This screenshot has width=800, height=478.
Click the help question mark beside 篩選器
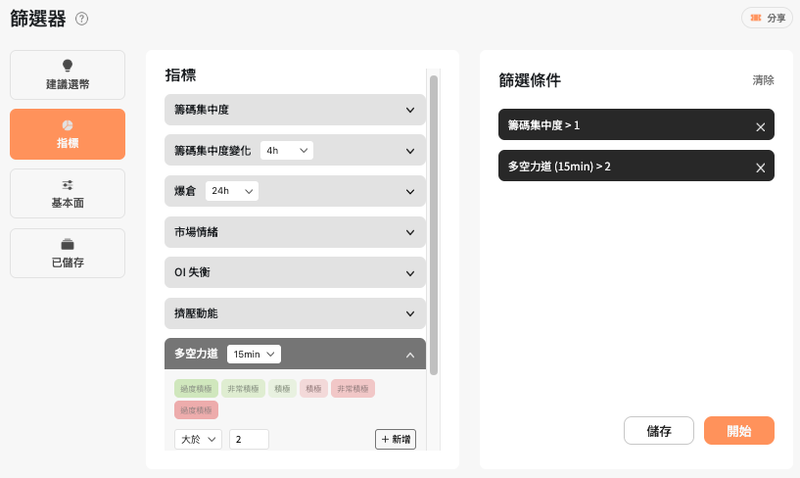(x=82, y=19)
